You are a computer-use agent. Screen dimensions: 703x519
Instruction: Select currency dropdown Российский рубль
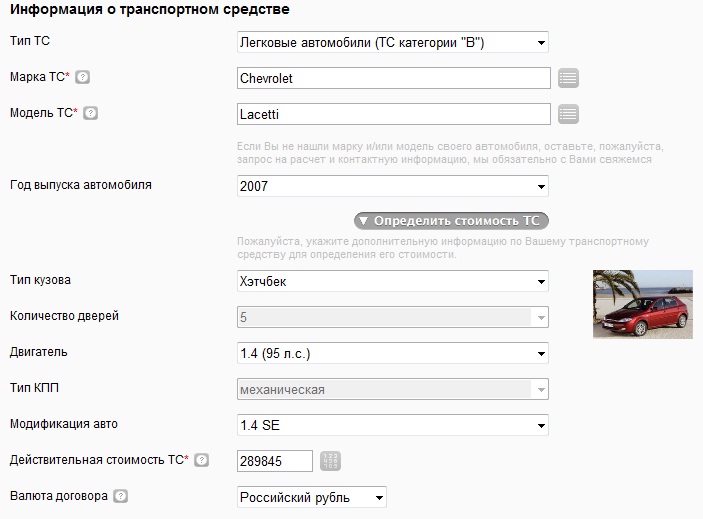311,497
